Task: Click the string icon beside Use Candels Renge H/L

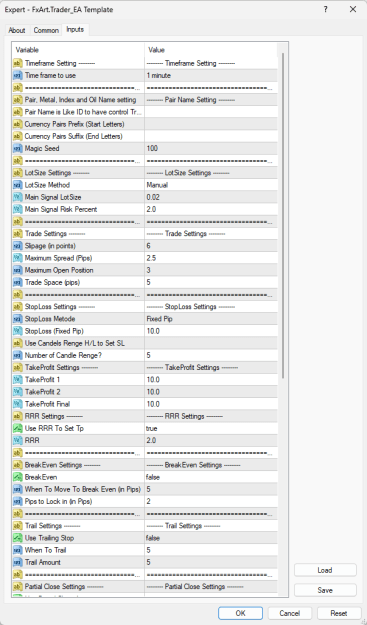Action: pos(18,343)
